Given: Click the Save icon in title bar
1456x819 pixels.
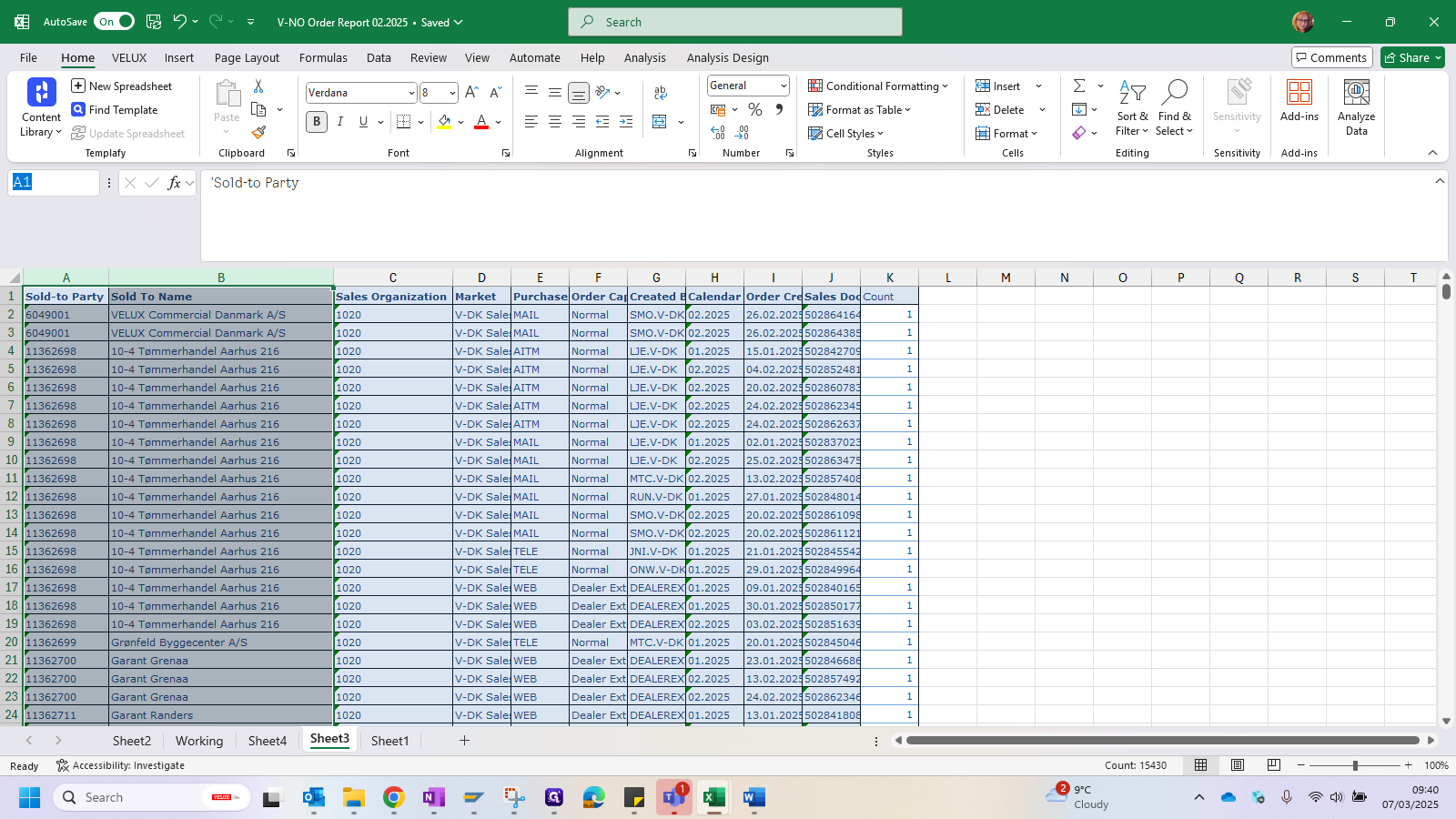Looking at the screenshot, I should click(154, 22).
